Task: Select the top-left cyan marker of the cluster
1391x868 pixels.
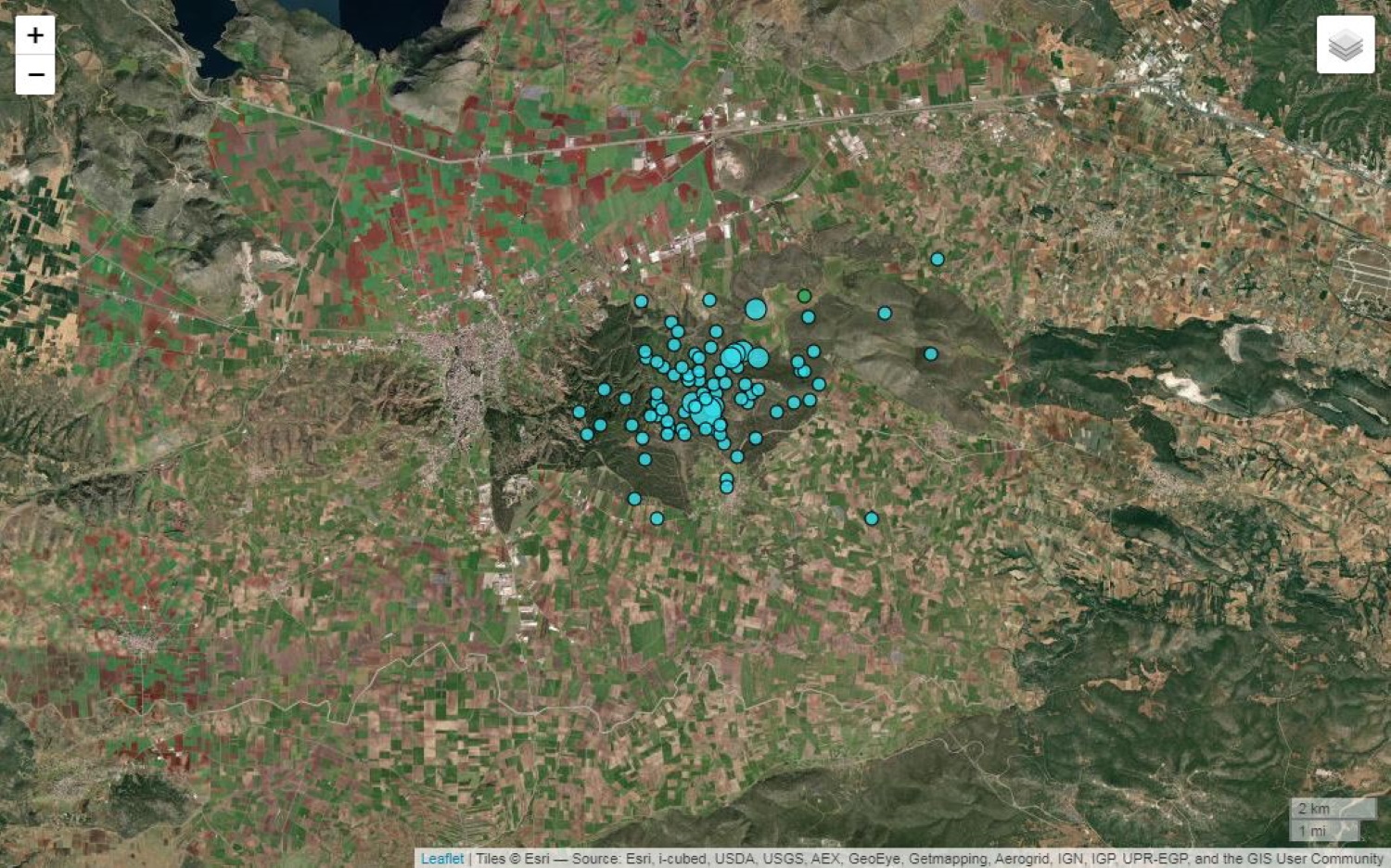Action: [641, 301]
